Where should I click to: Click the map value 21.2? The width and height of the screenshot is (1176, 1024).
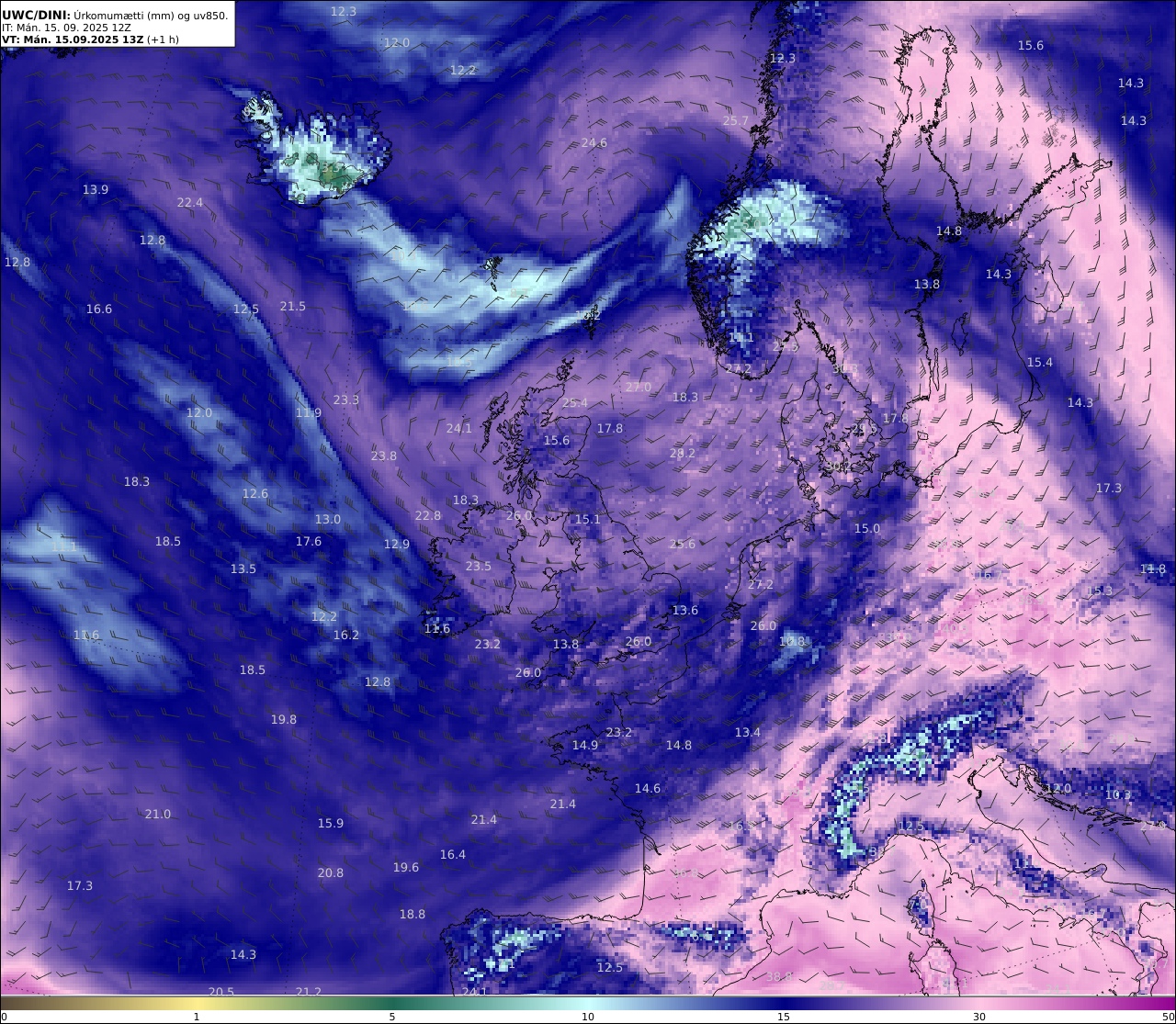pyautogui.click(x=309, y=991)
